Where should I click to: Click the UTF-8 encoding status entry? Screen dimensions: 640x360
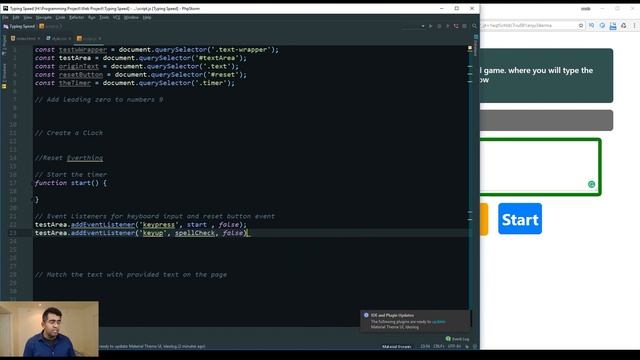[x=454, y=347]
